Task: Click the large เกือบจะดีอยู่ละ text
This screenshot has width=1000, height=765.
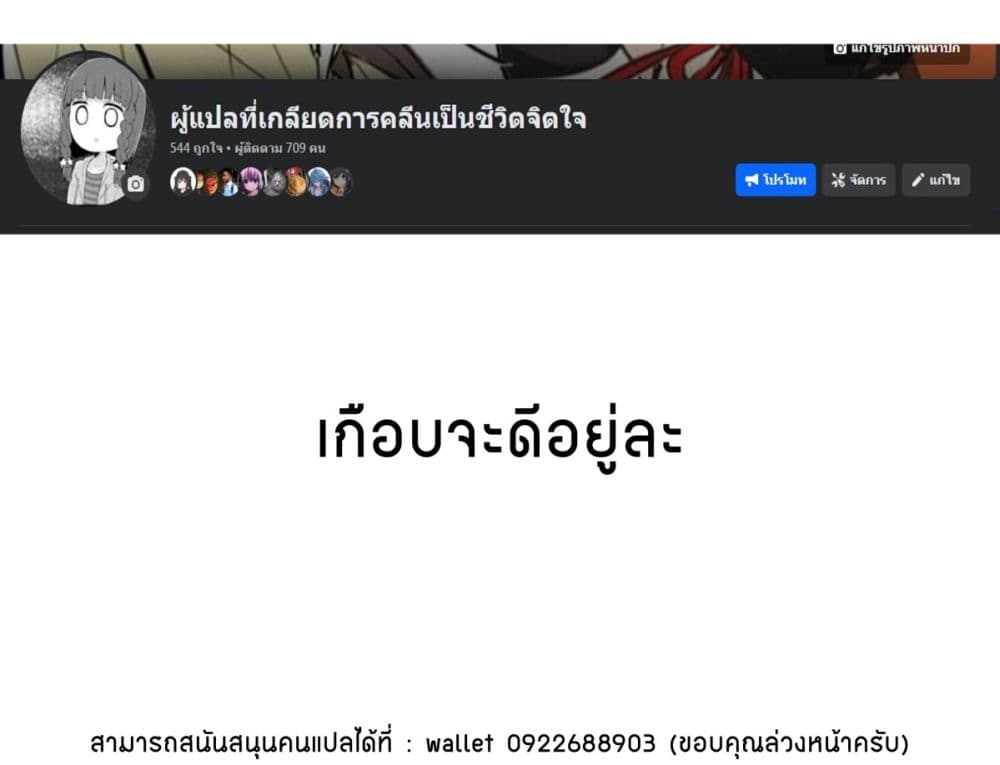Action: pyautogui.click(x=501, y=438)
